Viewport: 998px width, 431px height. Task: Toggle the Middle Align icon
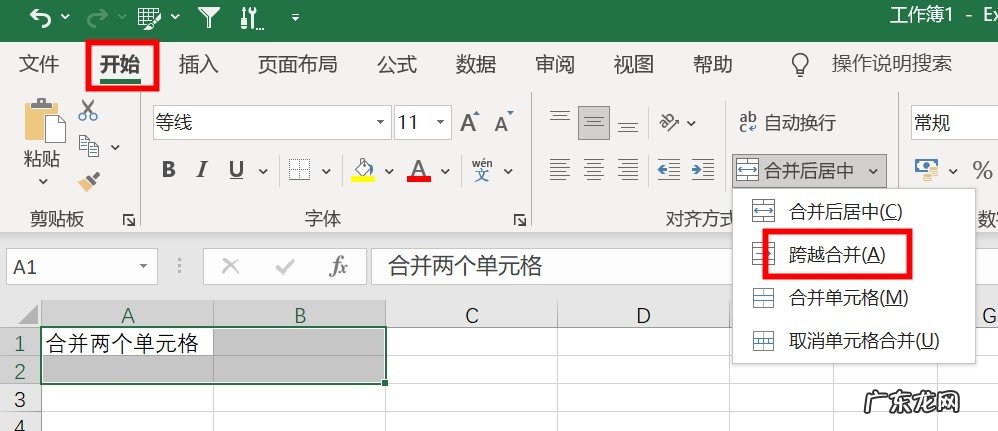pyautogui.click(x=594, y=122)
